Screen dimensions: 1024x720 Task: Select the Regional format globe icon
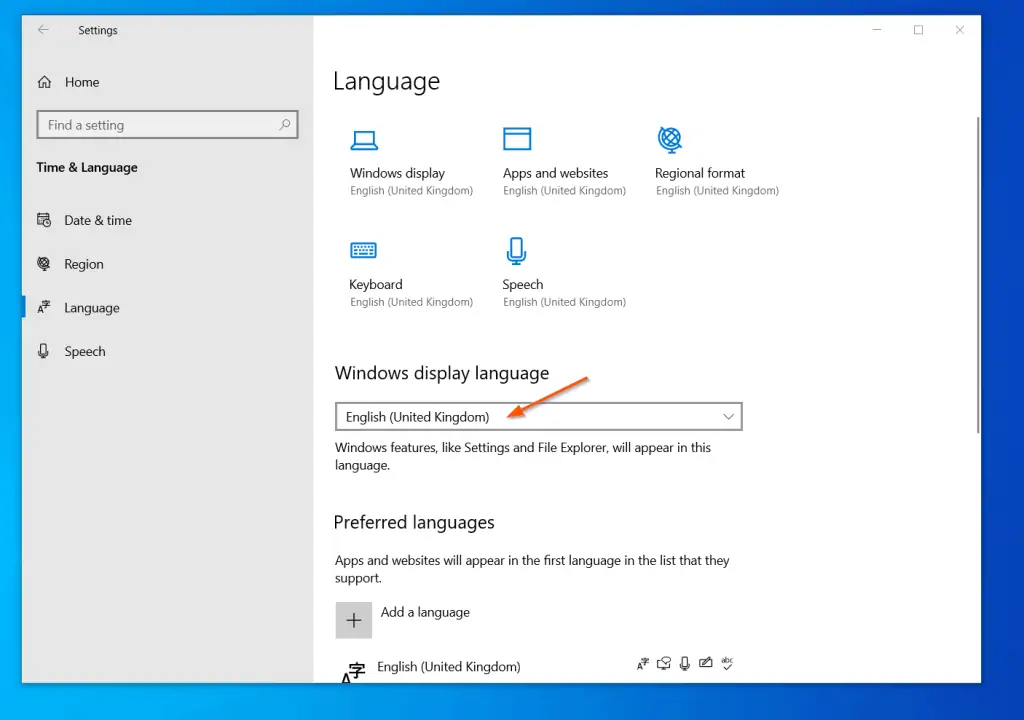pyautogui.click(x=668, y=140)
